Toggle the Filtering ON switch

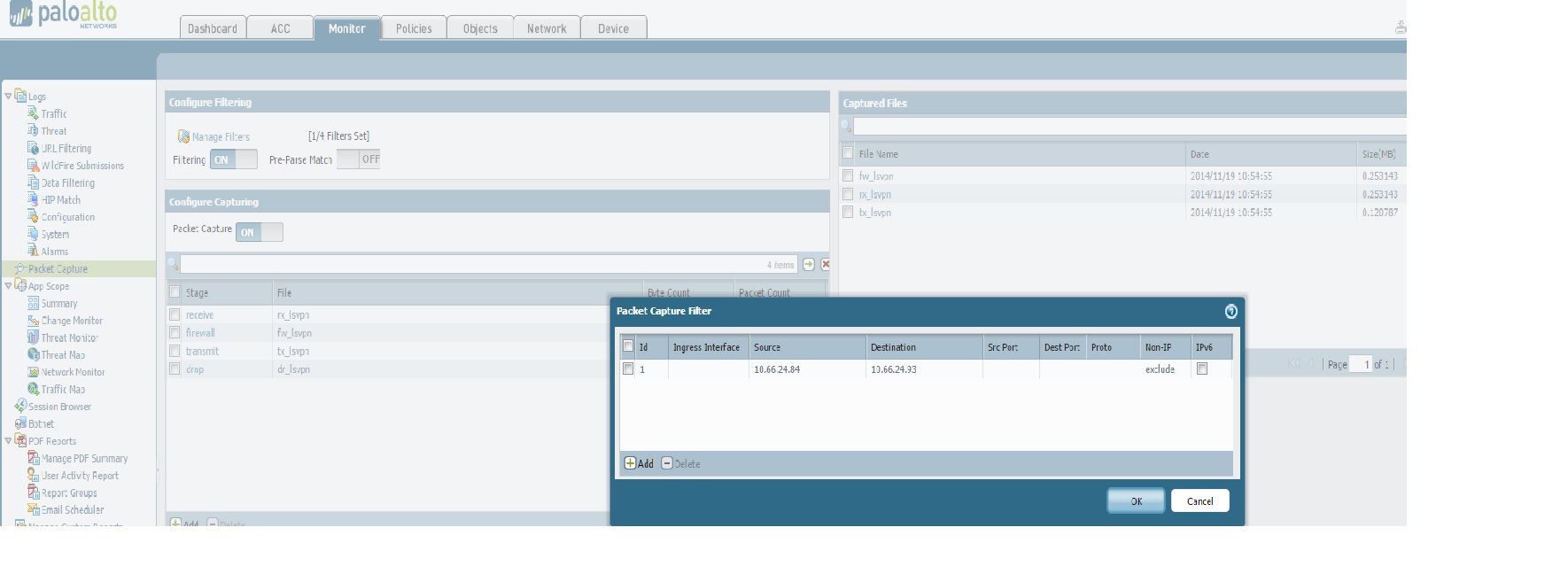233,159
